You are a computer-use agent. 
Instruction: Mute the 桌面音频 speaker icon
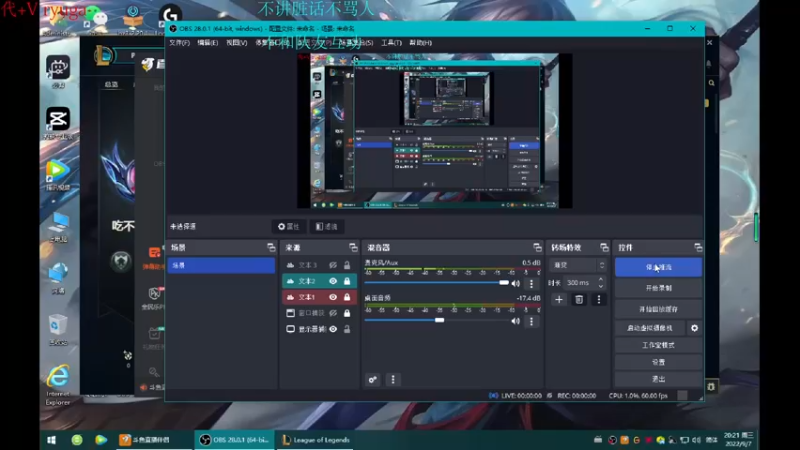click(x=516, y=321)
